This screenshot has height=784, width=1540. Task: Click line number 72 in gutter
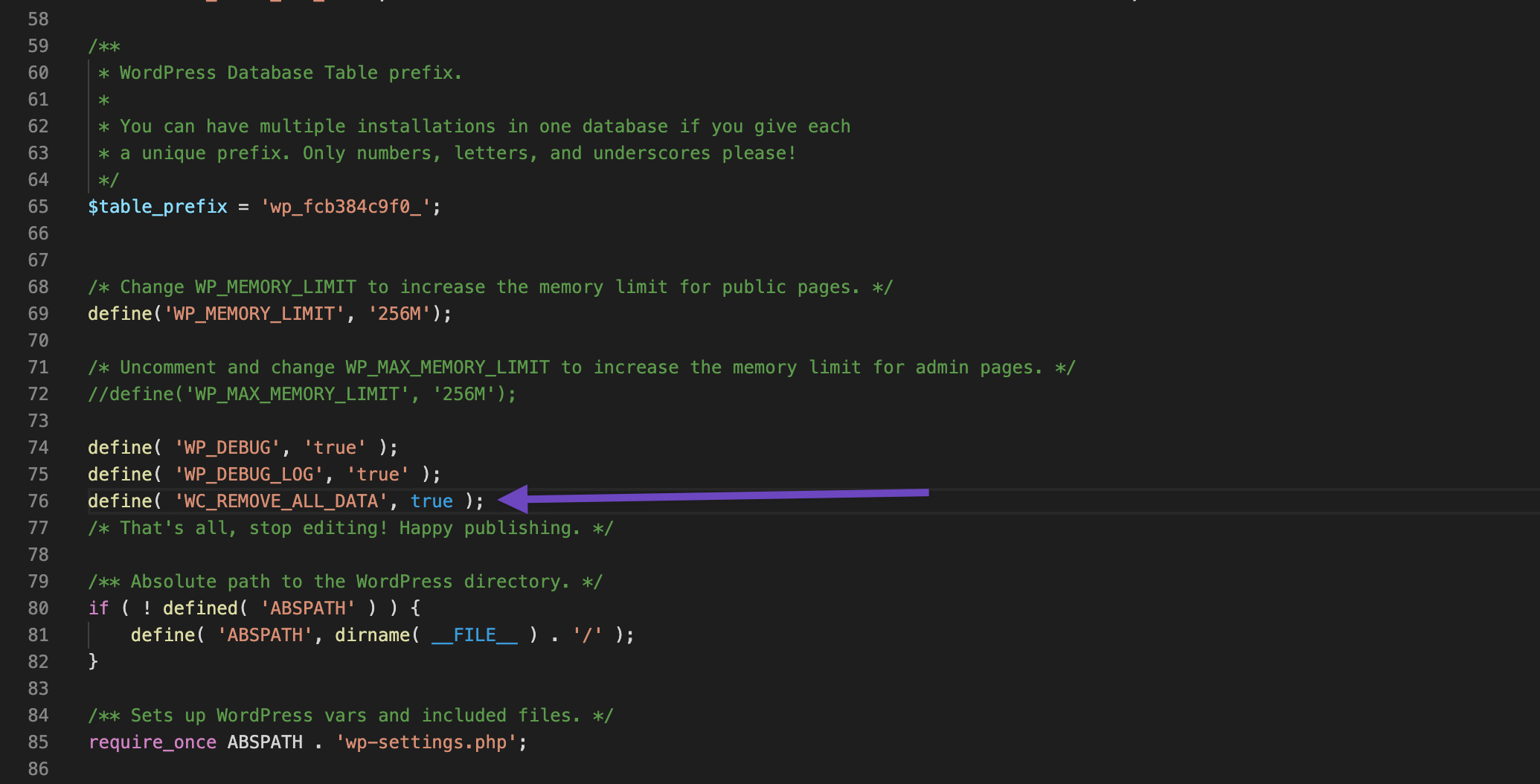pyautogui.click(x=38, y=394)
